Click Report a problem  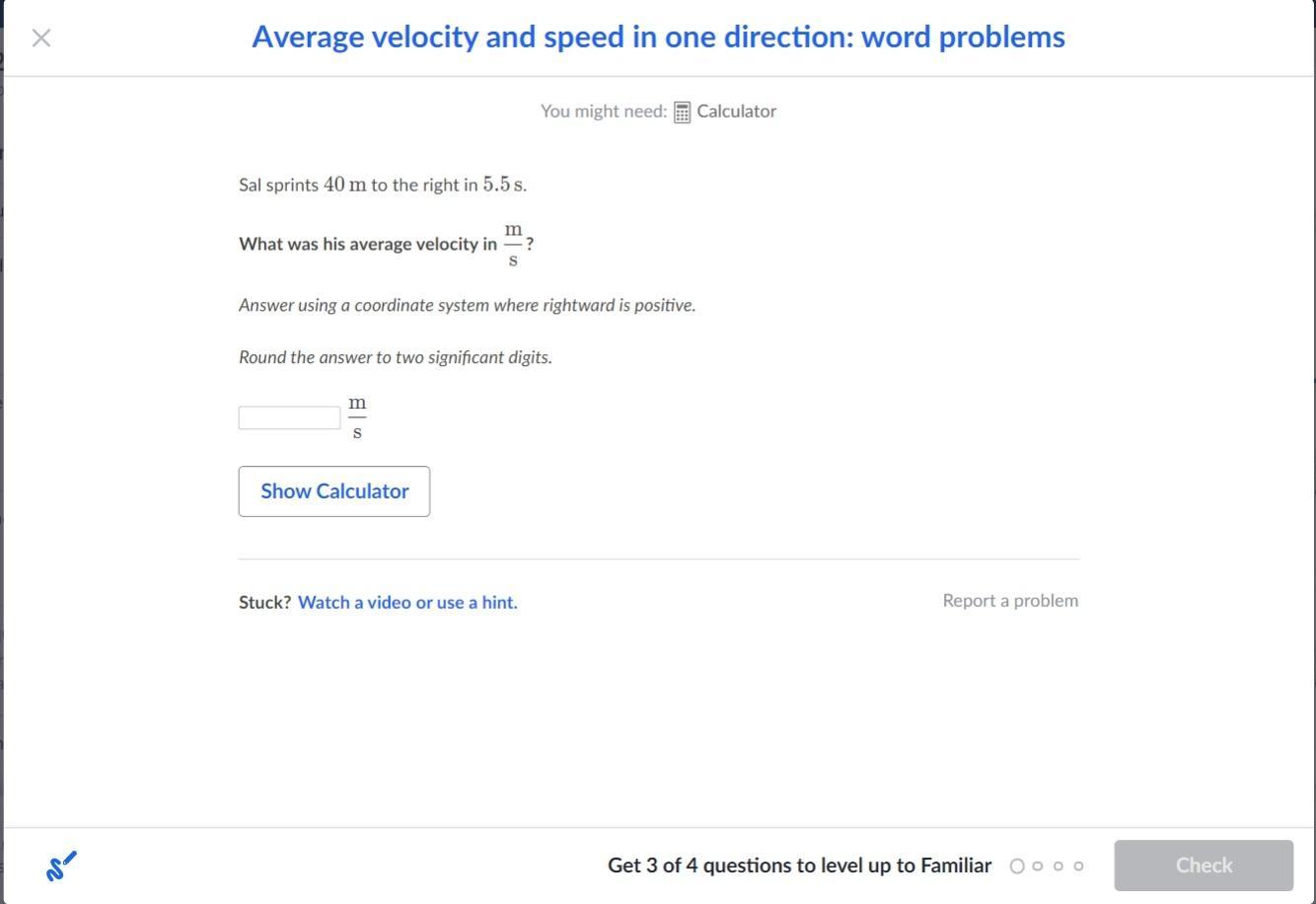coord(1010,600)
